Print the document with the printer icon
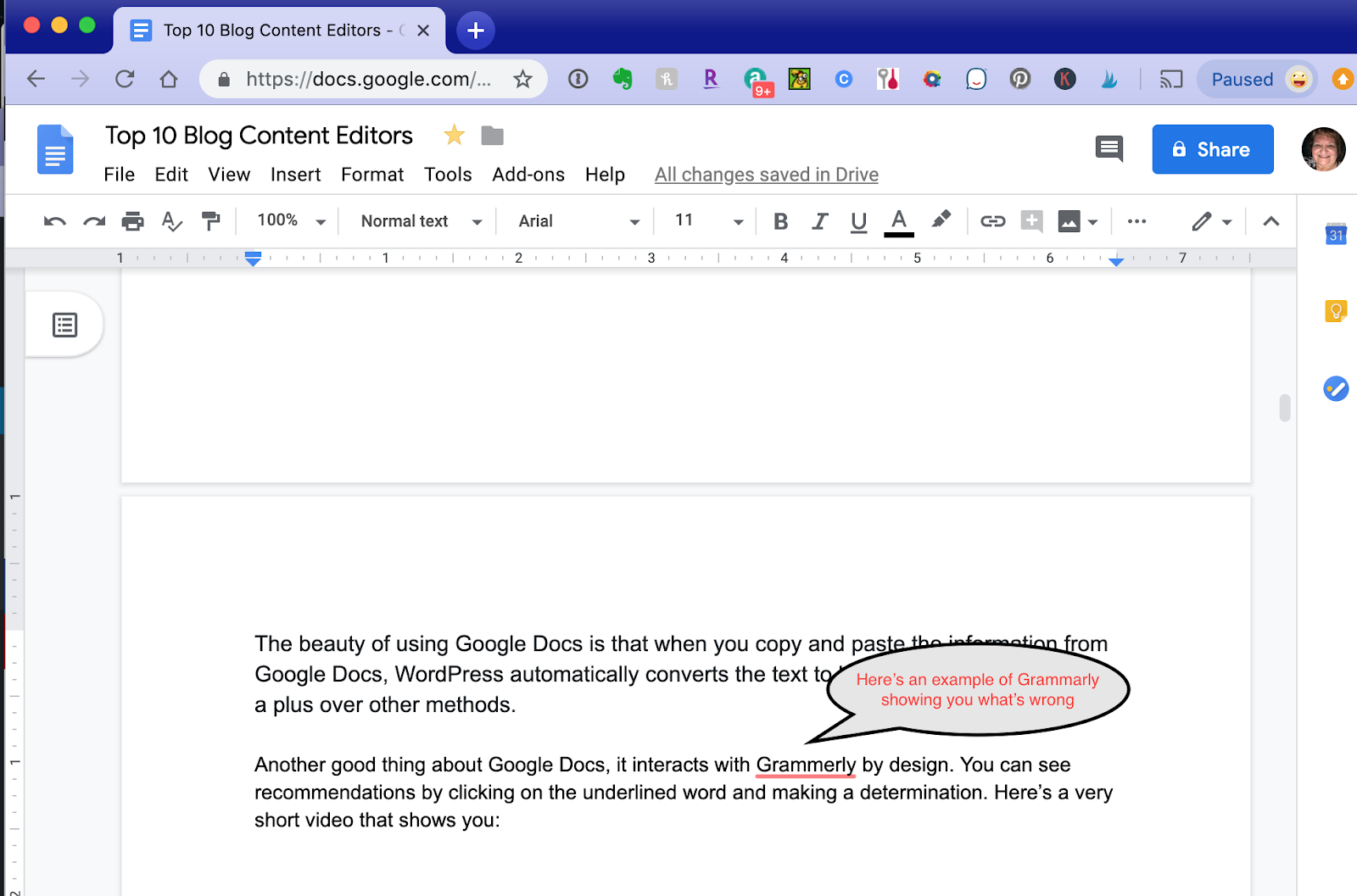 (133, 221)
